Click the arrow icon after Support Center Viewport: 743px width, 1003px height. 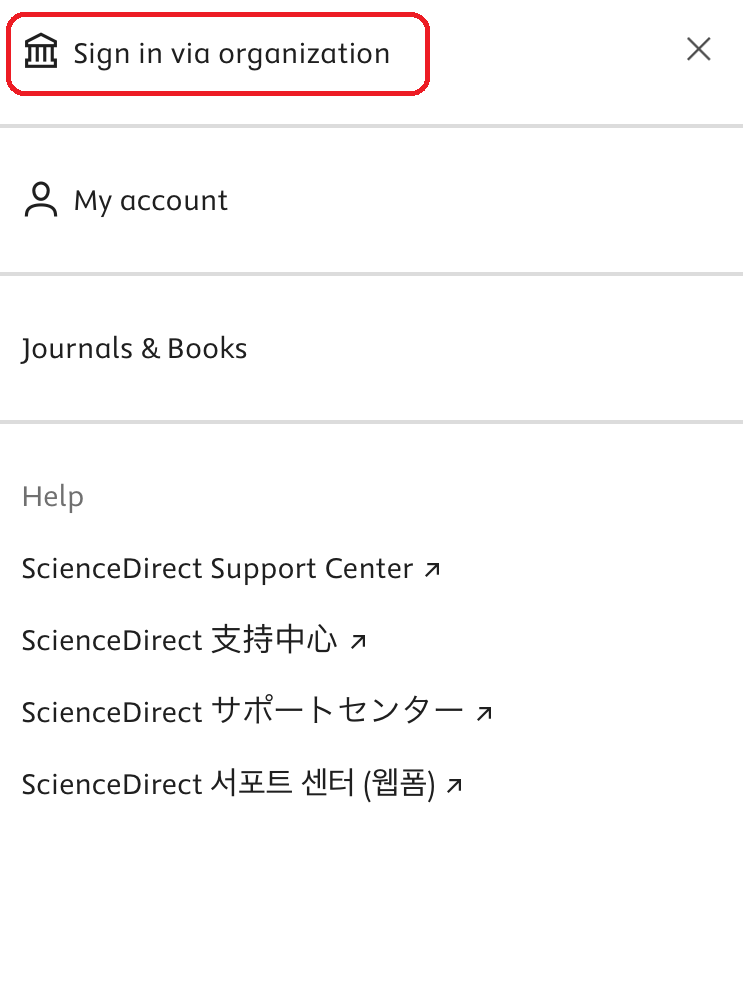[432, 569]
